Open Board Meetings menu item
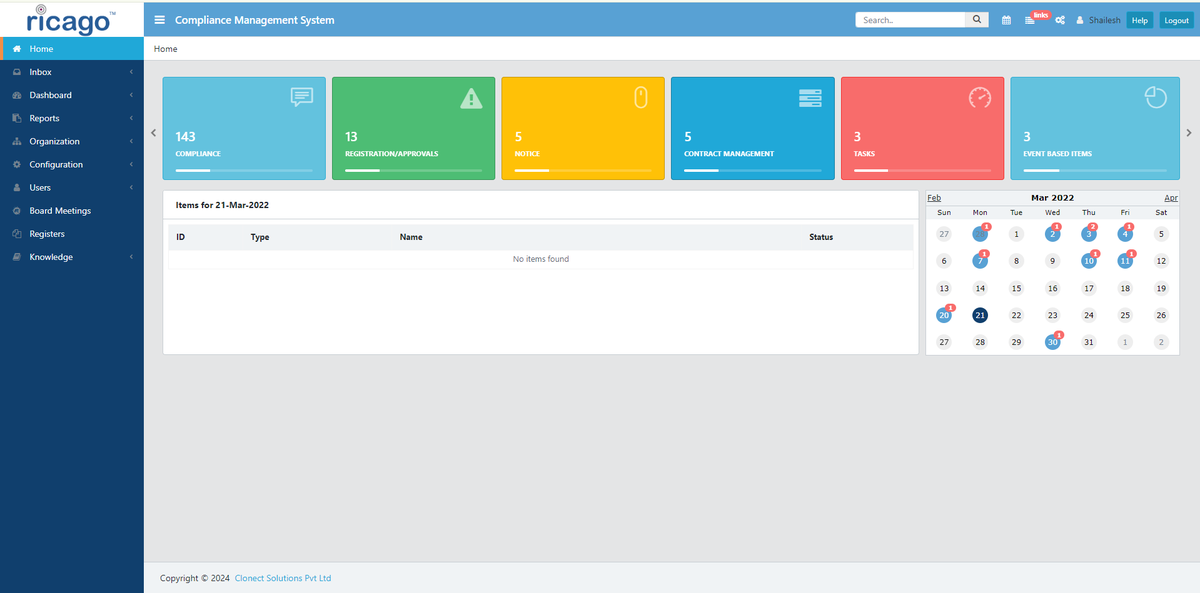This screenshot has height=593, width=1200. click(72, 211)
